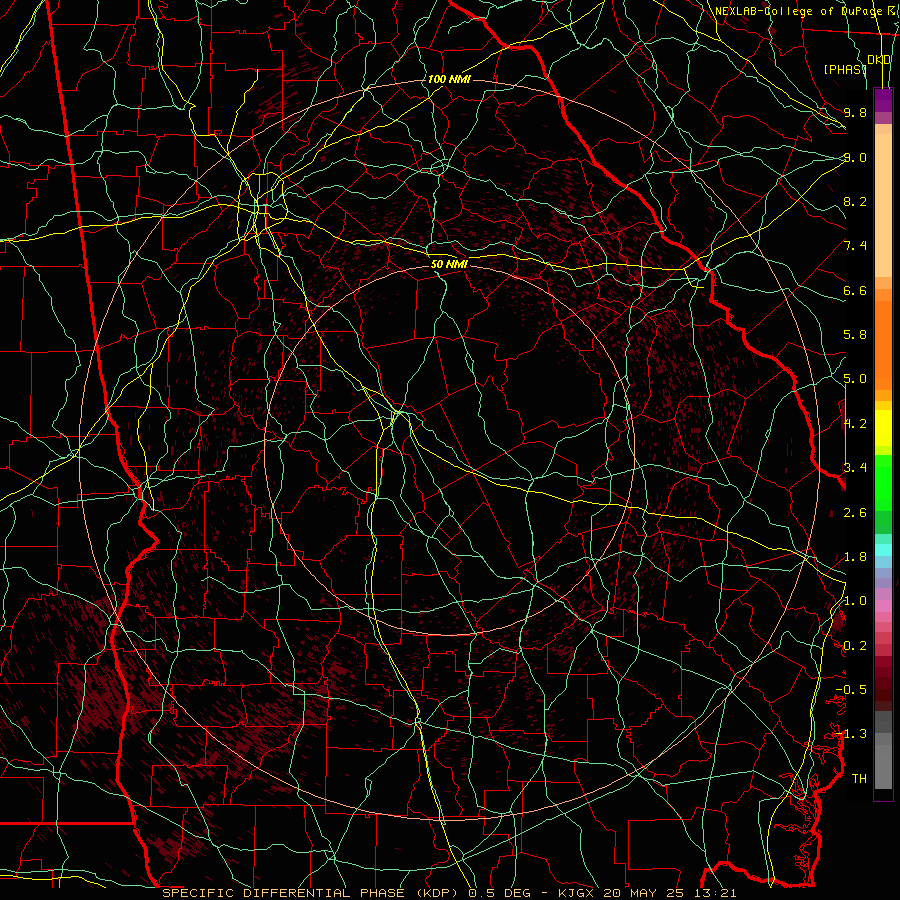Click the -0.5 value on the scale
Screen dimensions: 900x900
(851, 689)
